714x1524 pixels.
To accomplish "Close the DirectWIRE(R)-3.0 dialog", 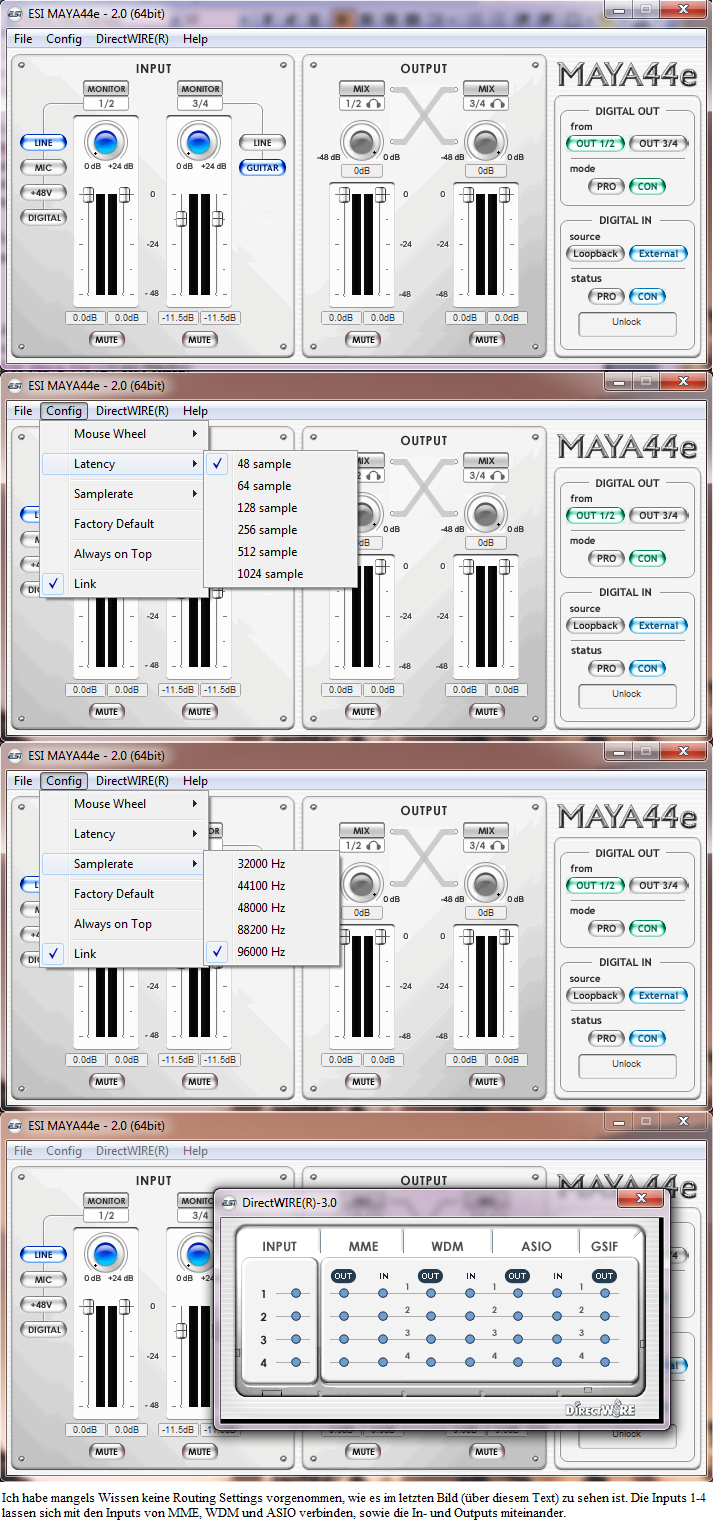I will (x=641, y=1198).
